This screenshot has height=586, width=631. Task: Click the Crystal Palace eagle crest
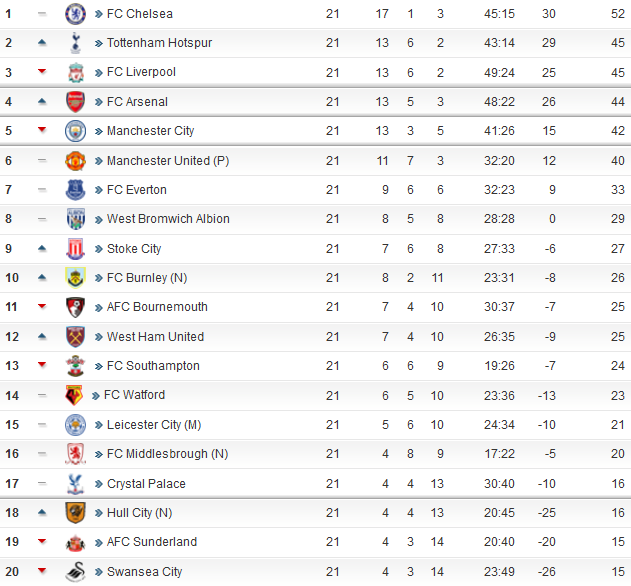click(x=75, y=483)
